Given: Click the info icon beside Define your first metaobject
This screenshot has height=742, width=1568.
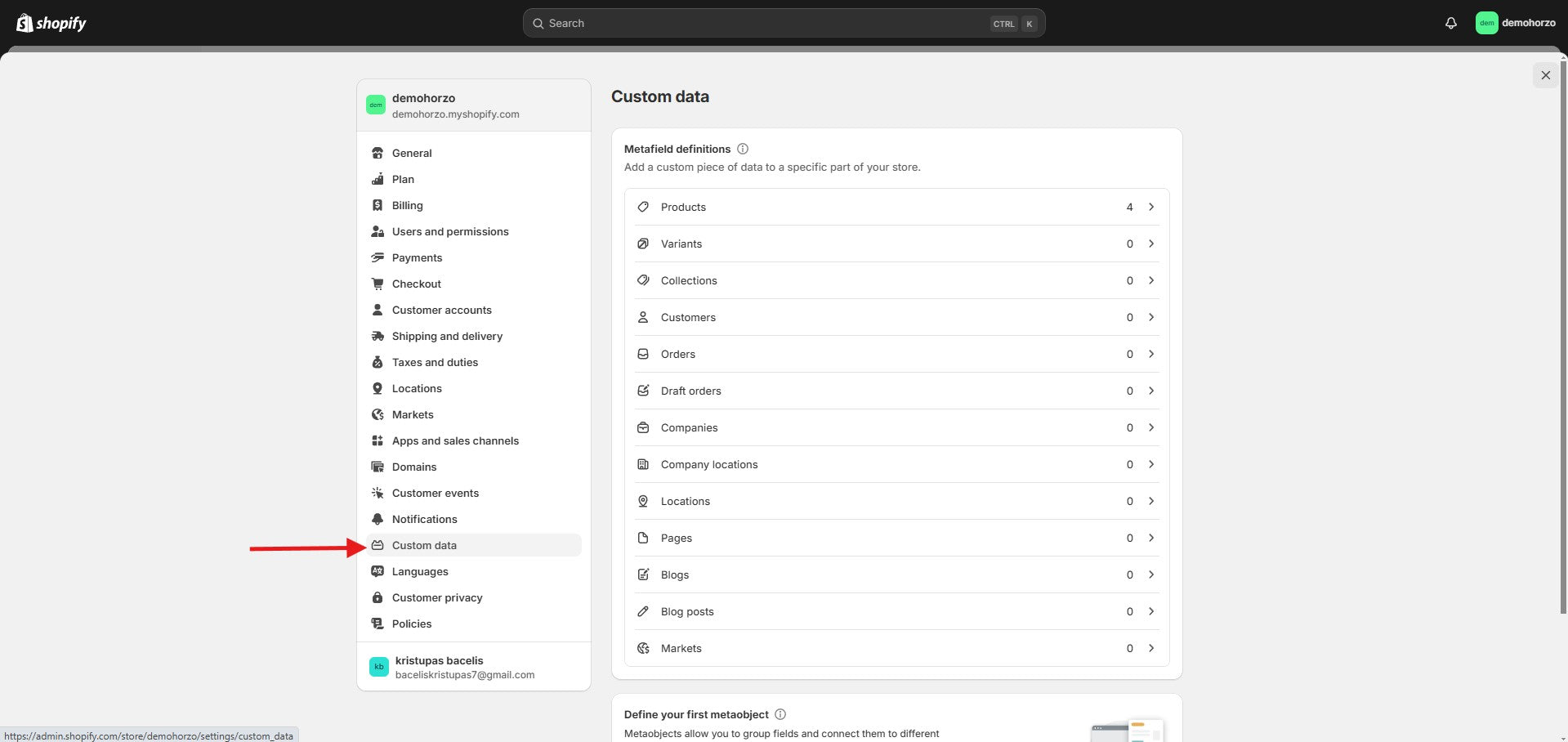Looking at the screenshot, I should coord(780,714).
